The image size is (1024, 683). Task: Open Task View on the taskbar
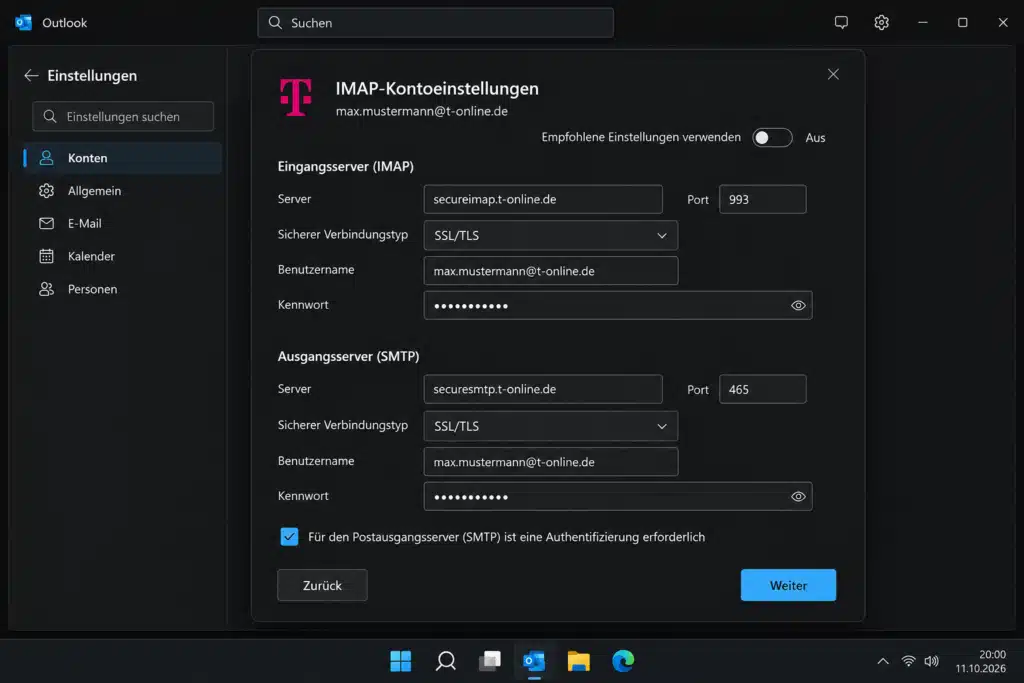point(490,661)
